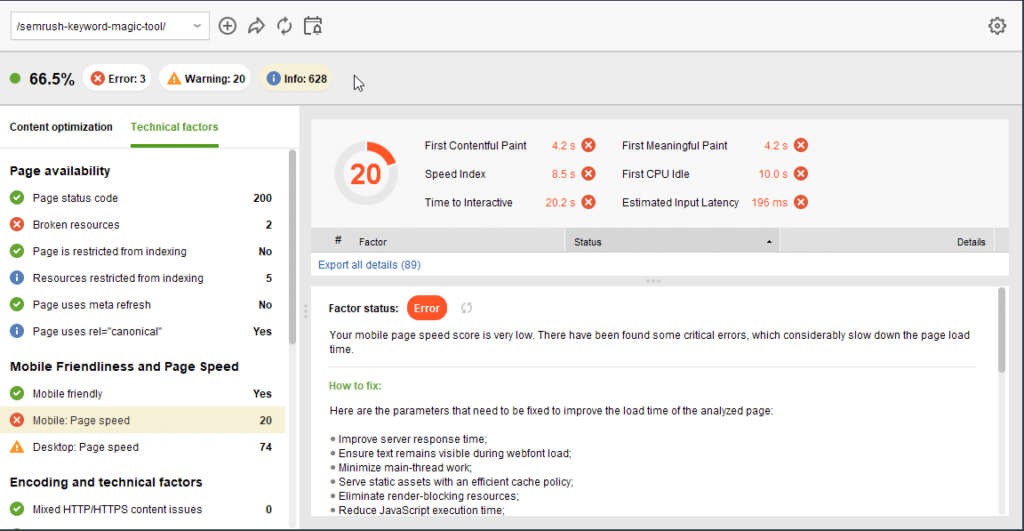The width and height of the screenshot is (1024, 531).
Task: Click the refresh icon beside Error status
Action: (x=466, y=308)
